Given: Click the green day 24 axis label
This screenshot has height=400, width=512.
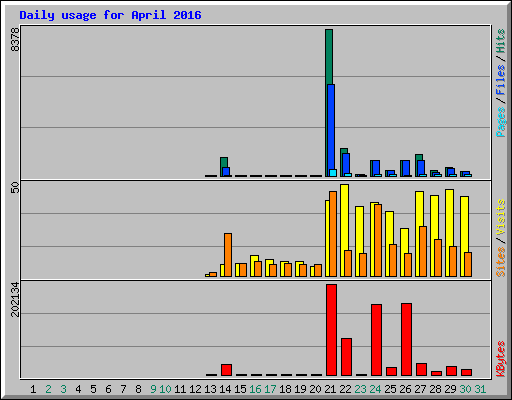Looking at the screenshot, I should pyautogui.click(x=375, y=389).
